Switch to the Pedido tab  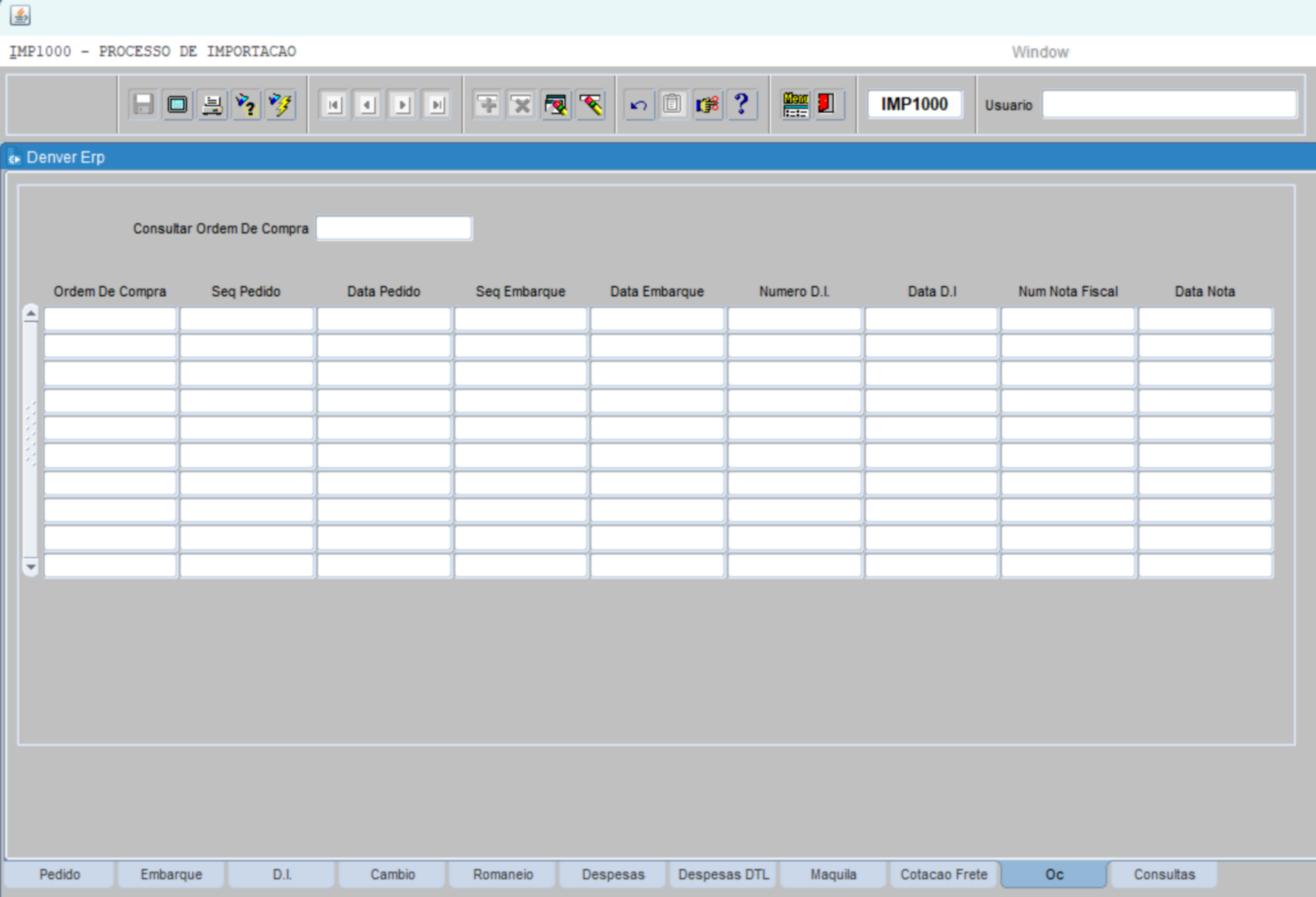[x=60, y=874]
